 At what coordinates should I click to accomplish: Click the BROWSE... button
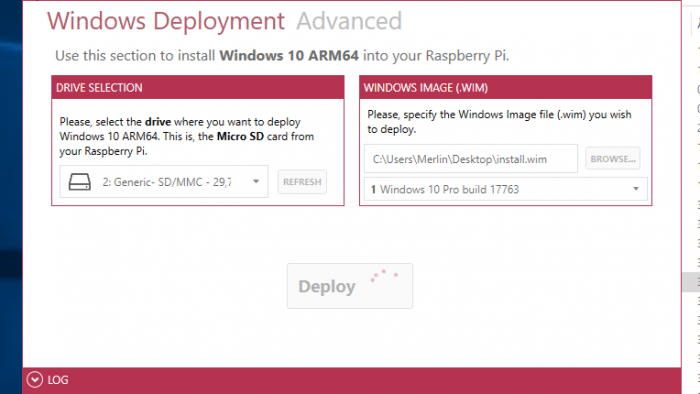(x=612, y=158)
